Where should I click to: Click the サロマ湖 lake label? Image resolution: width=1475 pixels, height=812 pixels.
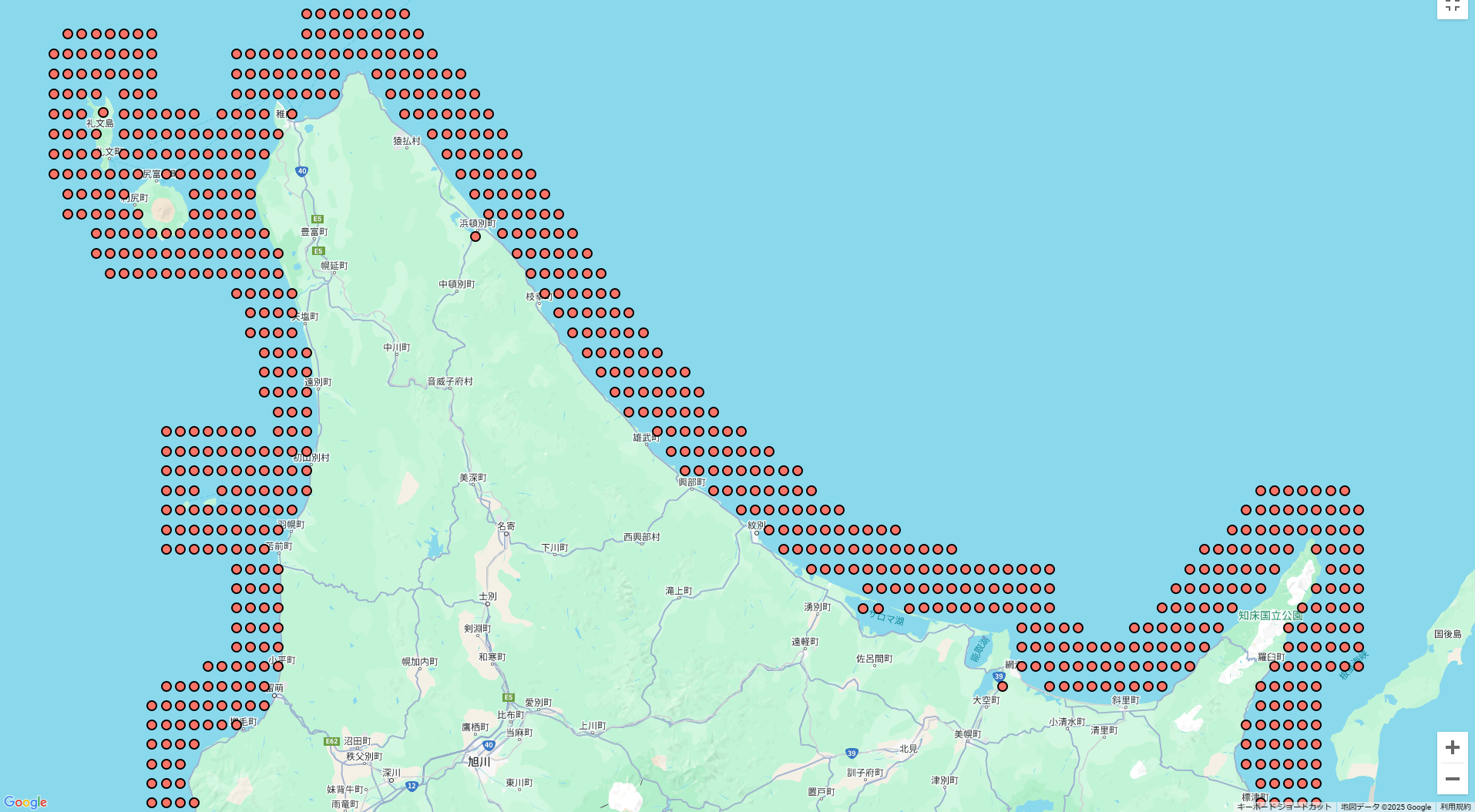(x=887, y=618)
